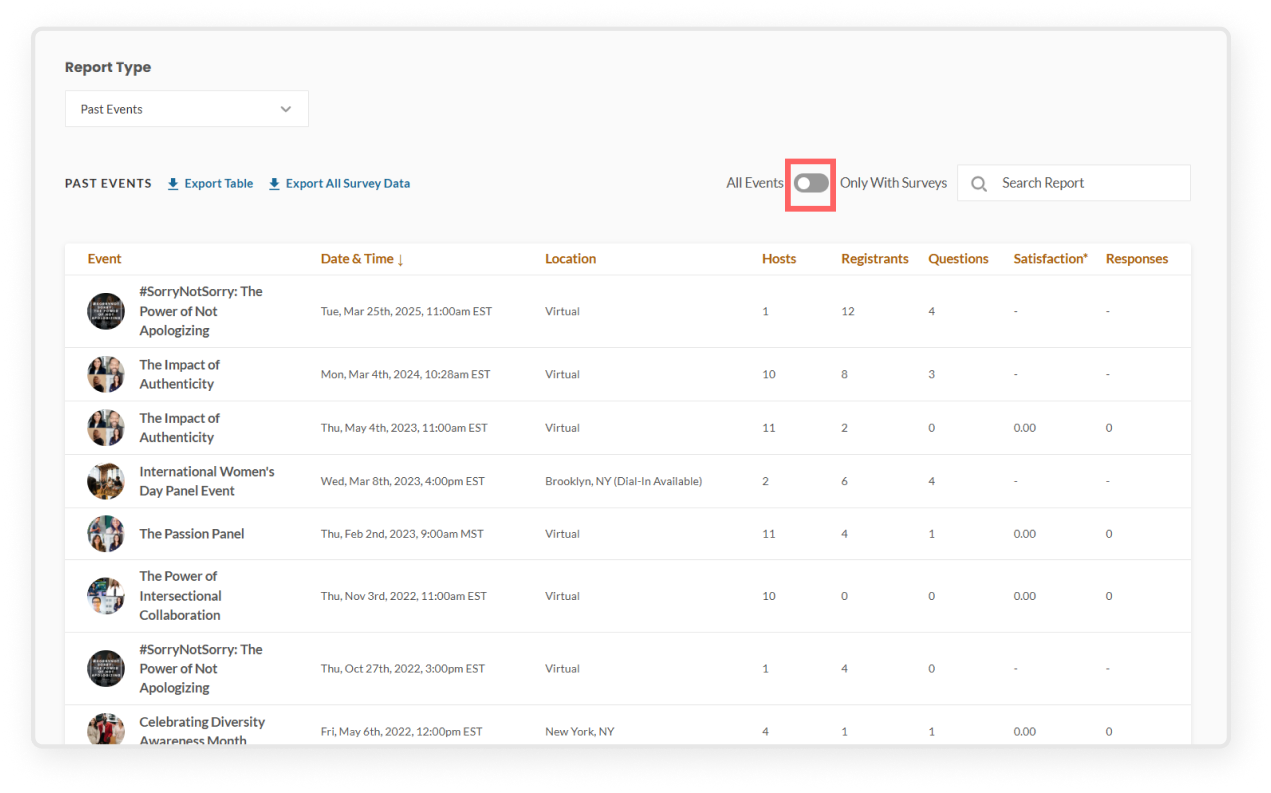Click date Wed, Mar 8th, 2023, 4:00pm EST
The image size is (1271, 793).
point(403,482)
